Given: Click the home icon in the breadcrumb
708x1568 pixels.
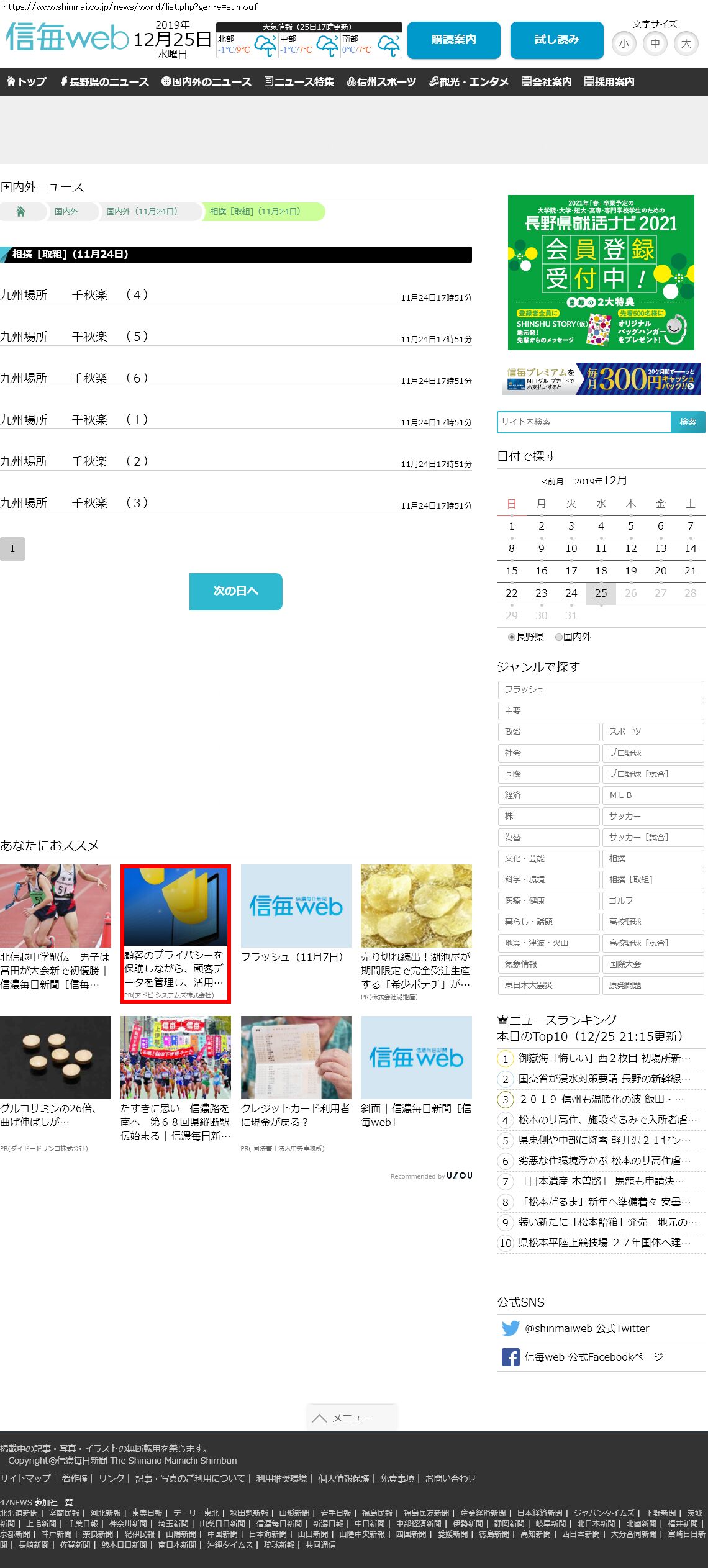Looking at the screenshot, I should point(20,212).
